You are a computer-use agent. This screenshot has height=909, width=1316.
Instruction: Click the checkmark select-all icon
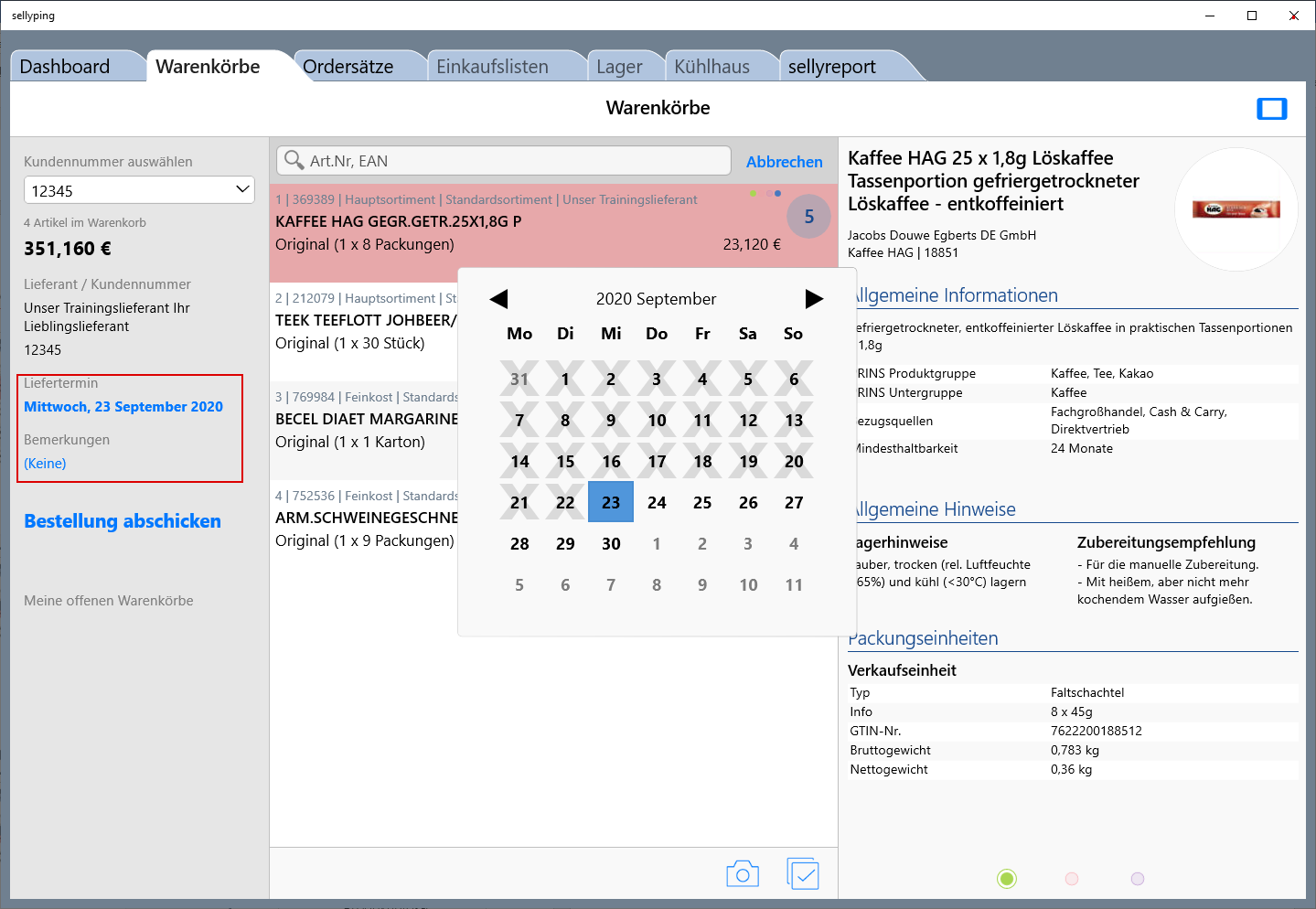point(803,873)
